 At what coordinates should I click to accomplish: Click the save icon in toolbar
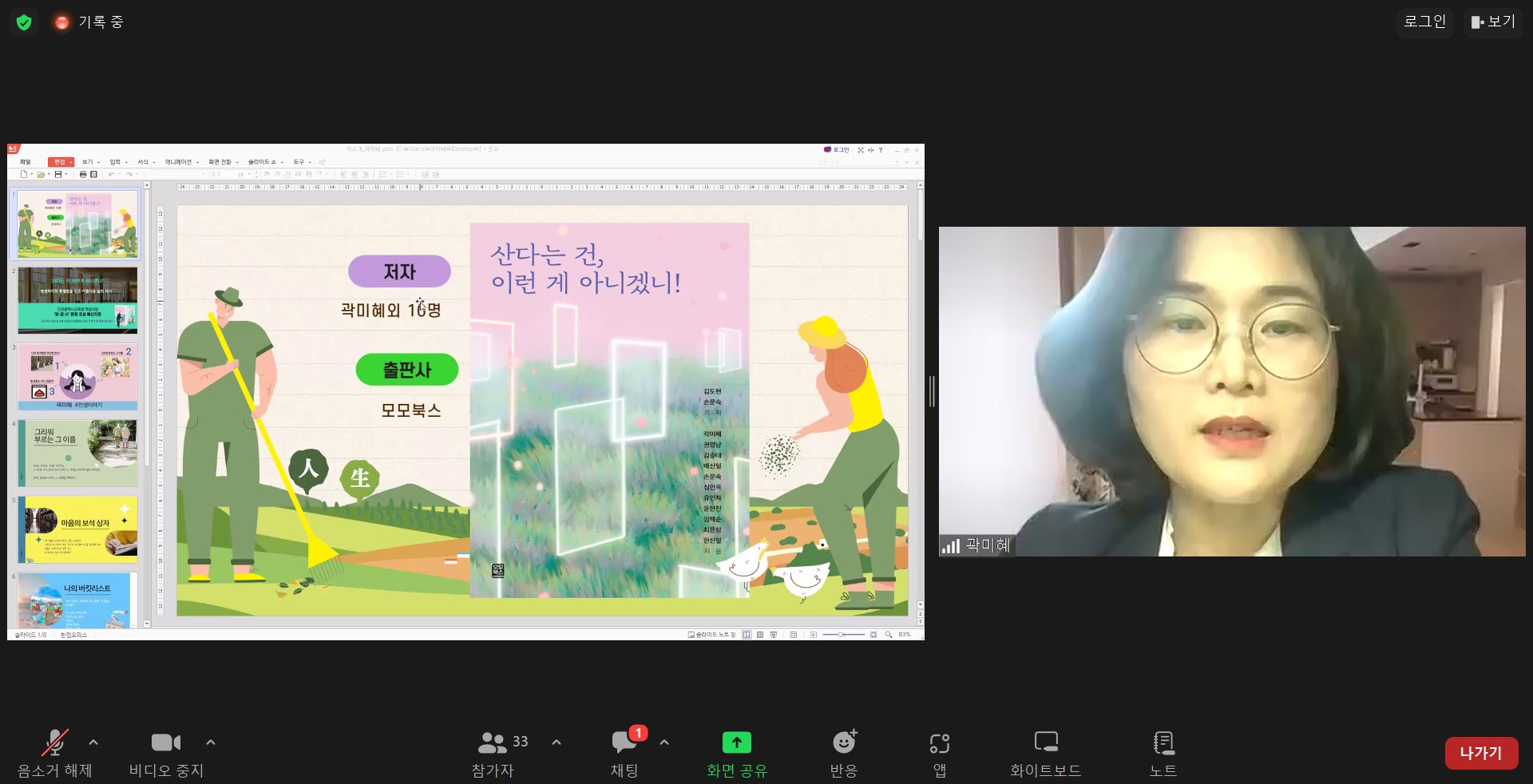pyautogui.click(x=57, y=174)
